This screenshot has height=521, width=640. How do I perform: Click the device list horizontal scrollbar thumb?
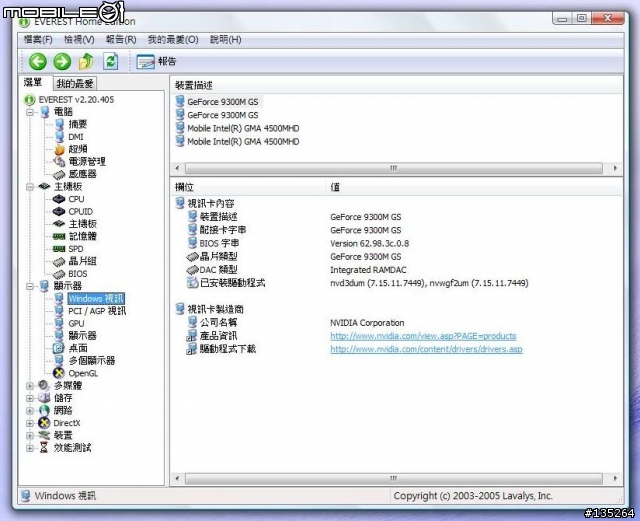[393, 168]
